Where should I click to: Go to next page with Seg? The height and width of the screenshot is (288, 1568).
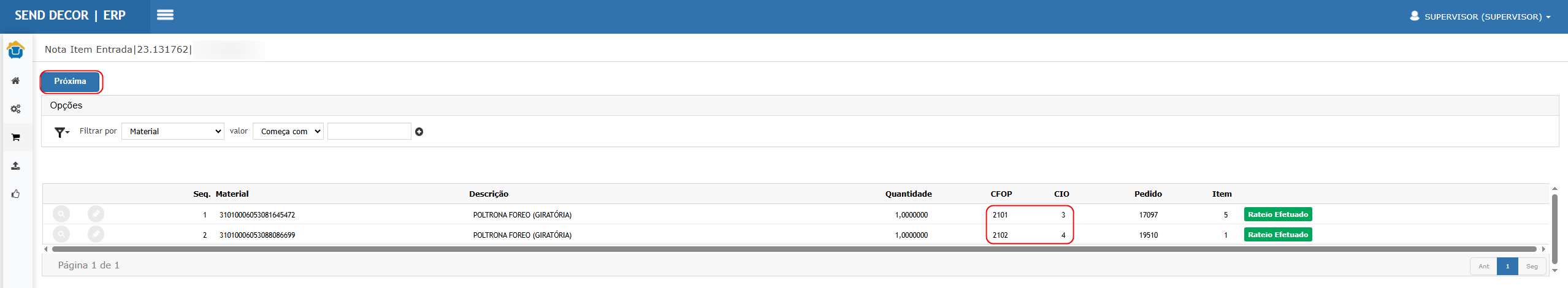[1532, 267]
